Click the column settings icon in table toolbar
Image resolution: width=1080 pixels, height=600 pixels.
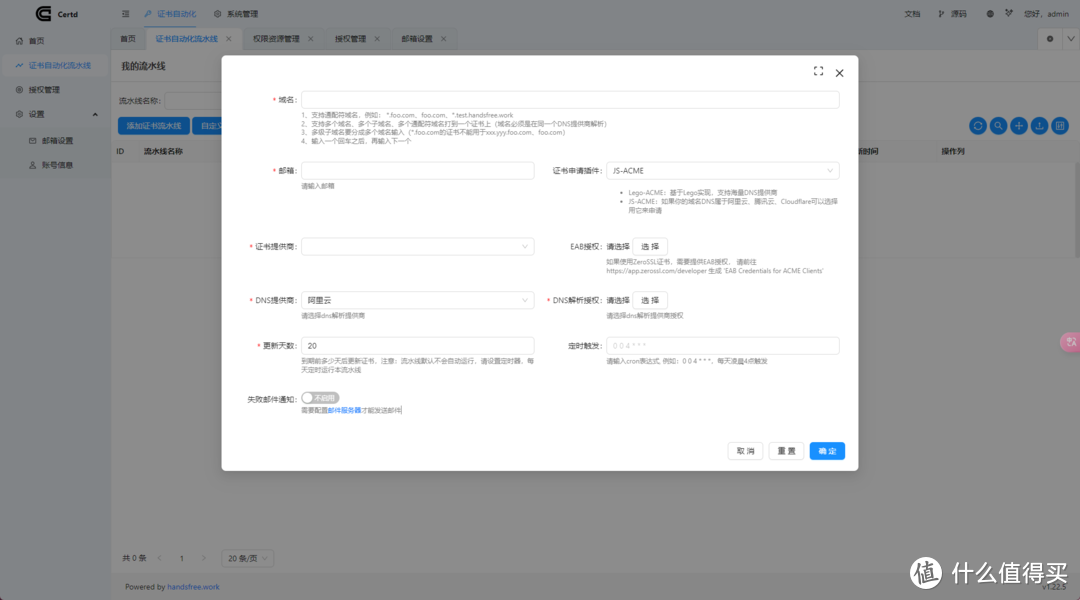pos(1059,125)
